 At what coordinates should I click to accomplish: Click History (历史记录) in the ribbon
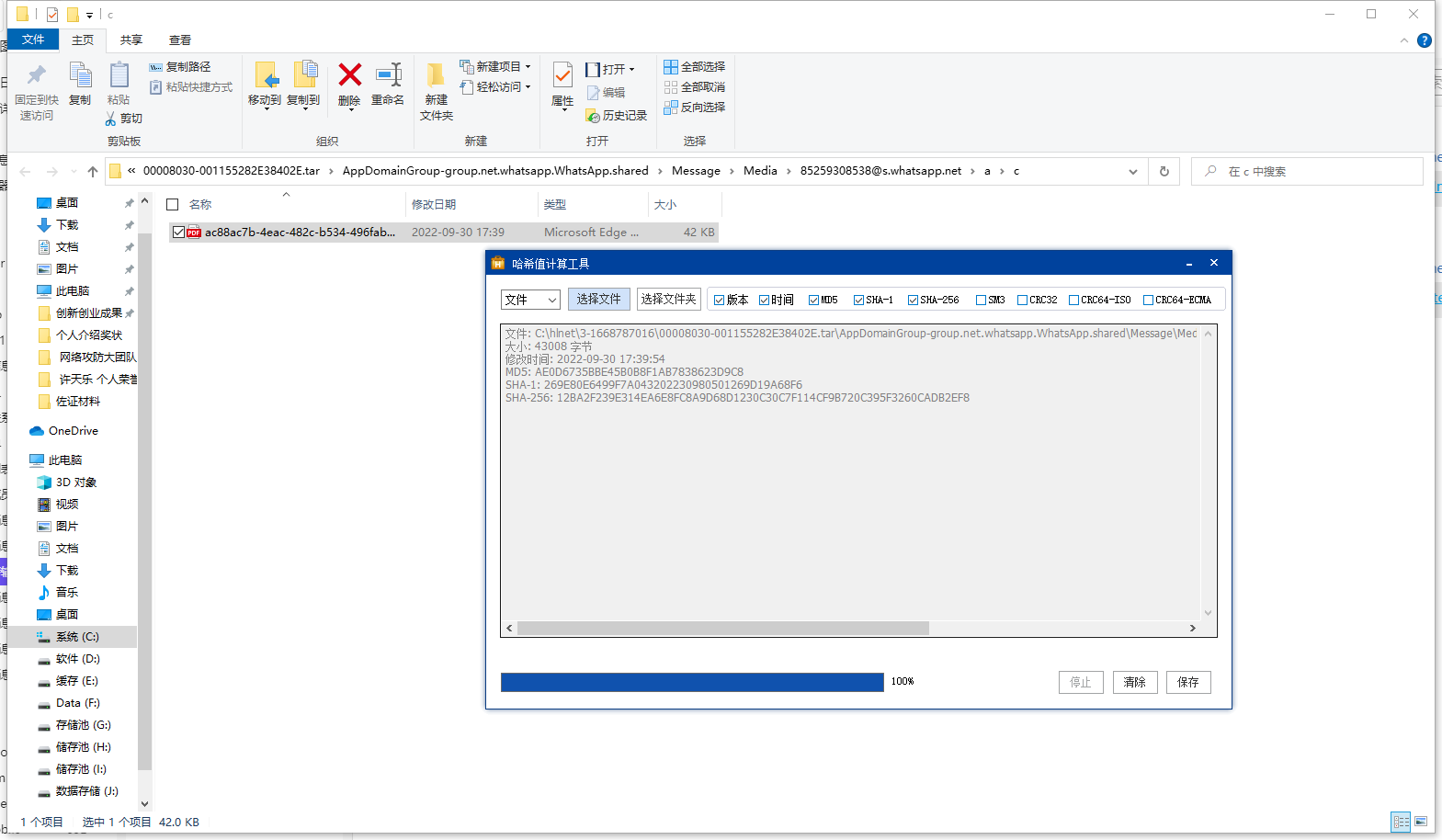point(617,116)
